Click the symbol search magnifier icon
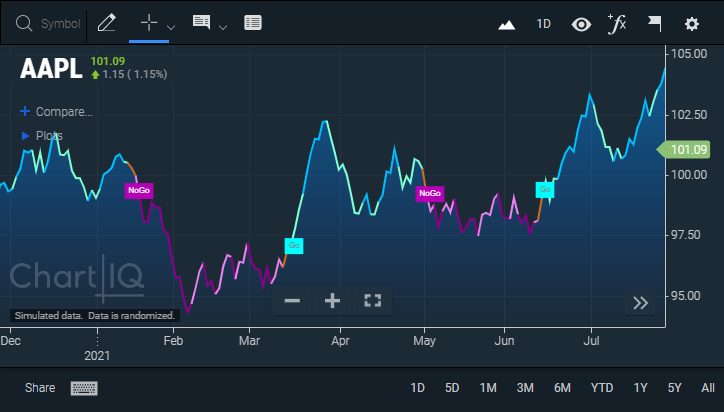 pos(24,23)
